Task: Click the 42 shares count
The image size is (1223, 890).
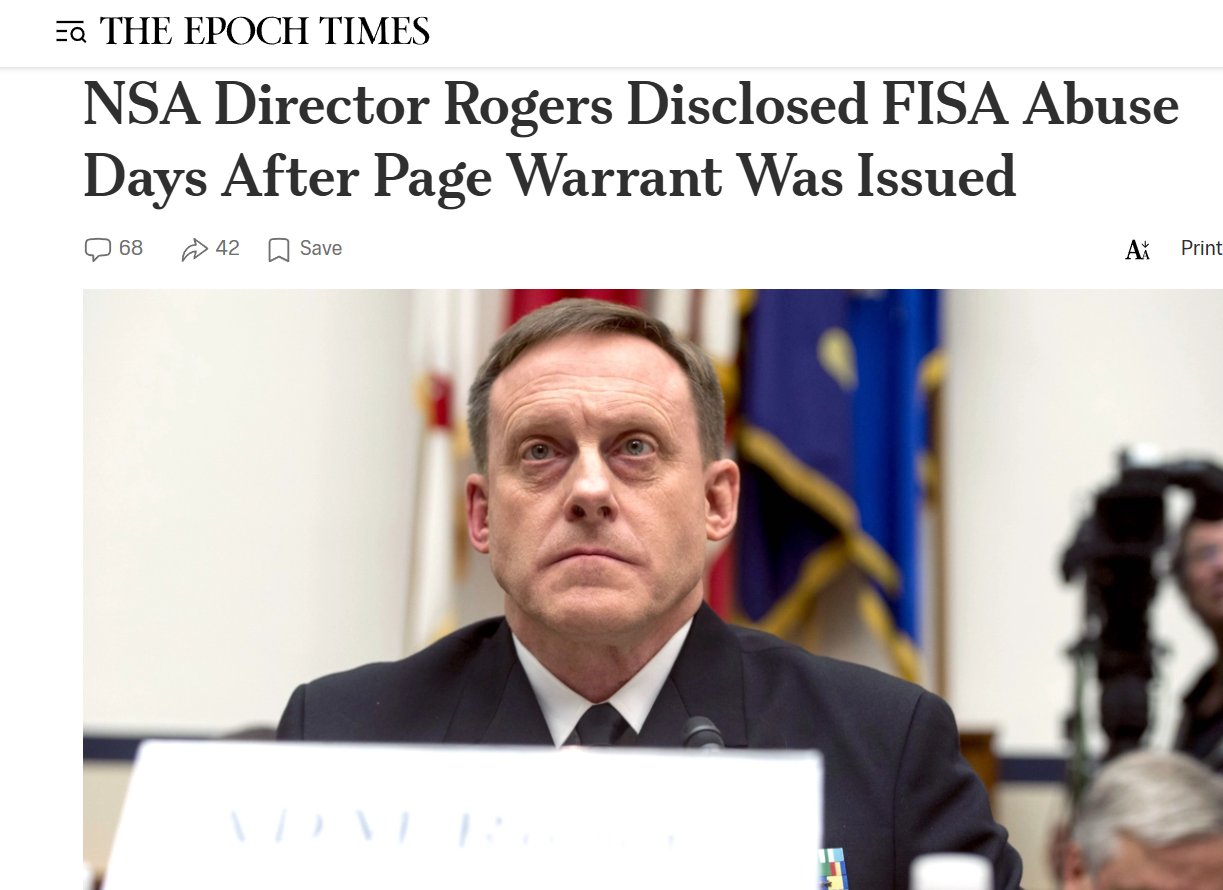Action: [228, 248]
